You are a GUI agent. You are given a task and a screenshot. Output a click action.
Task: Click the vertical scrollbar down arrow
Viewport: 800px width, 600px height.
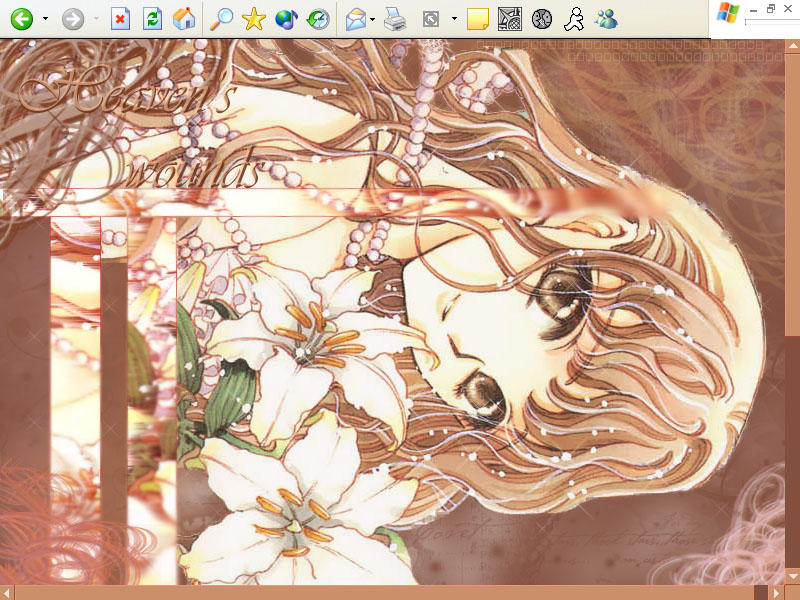792,577
